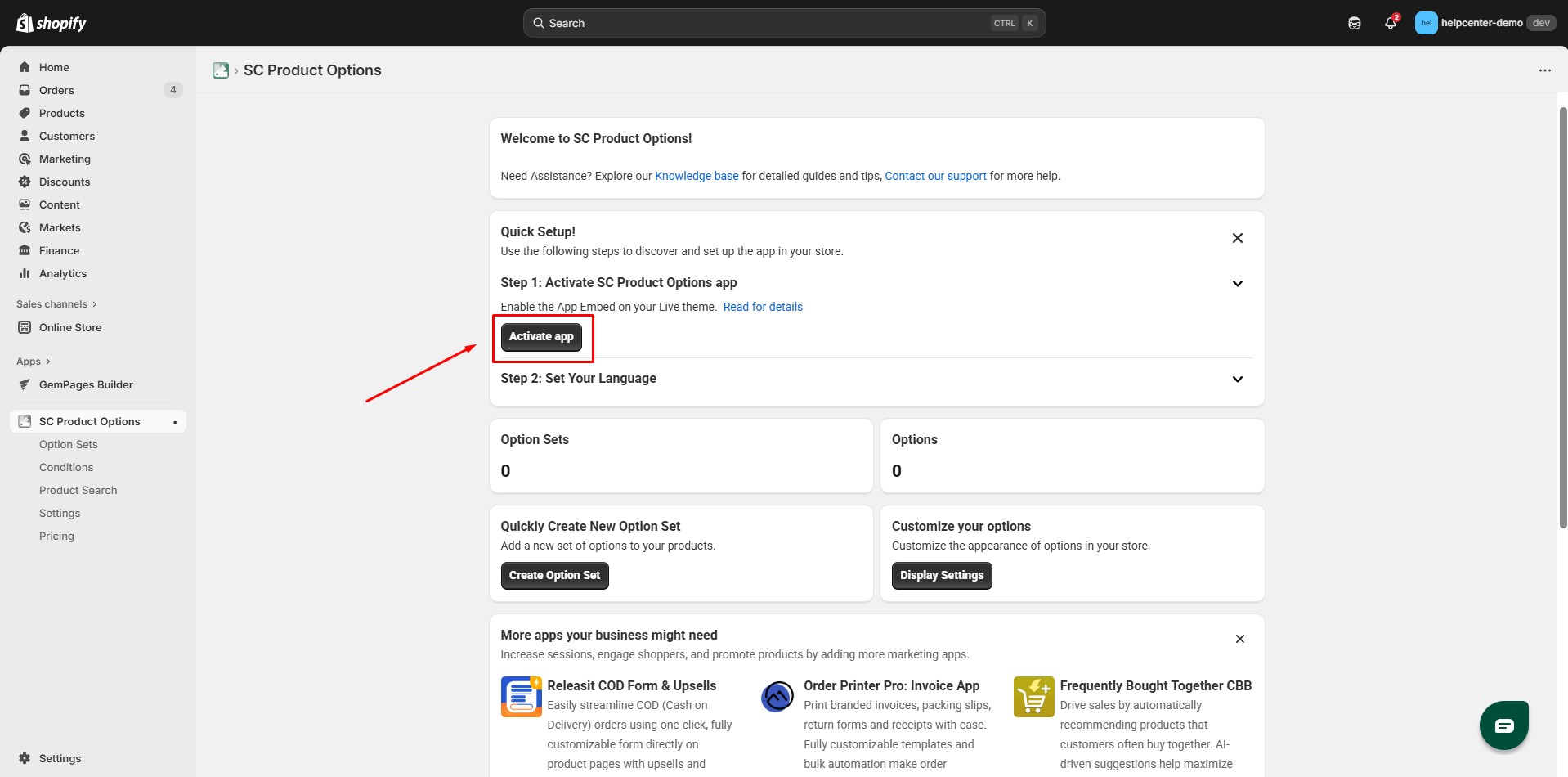
Task: Dismiss the Quick Setup card
Action: [1237, 238]
